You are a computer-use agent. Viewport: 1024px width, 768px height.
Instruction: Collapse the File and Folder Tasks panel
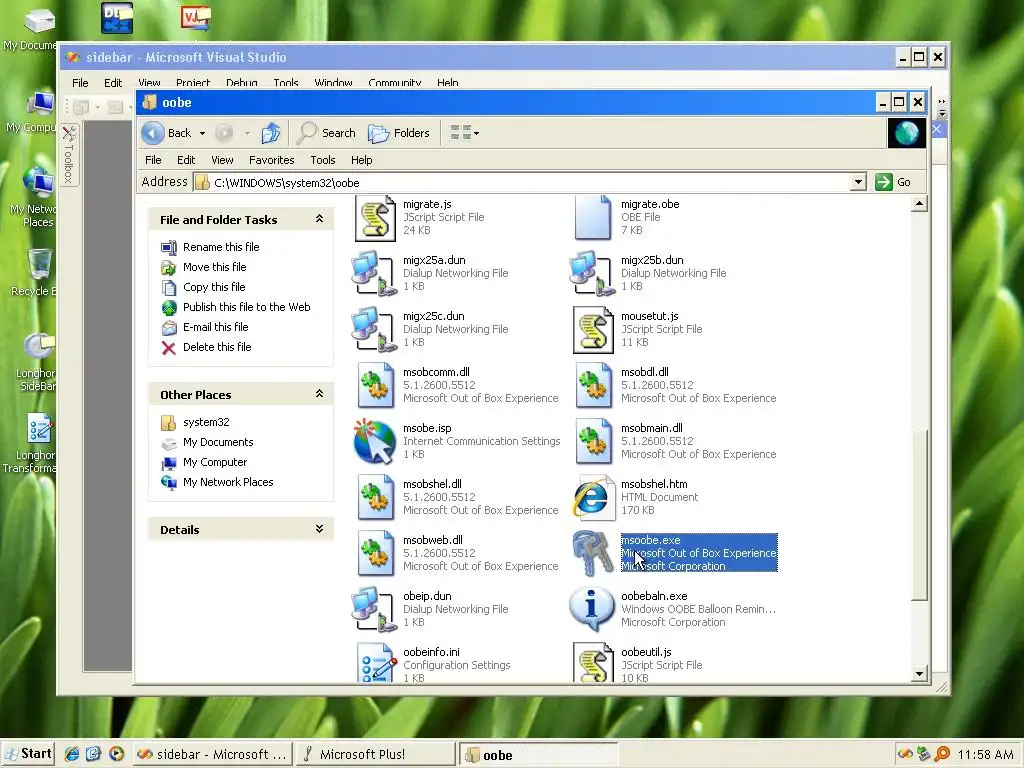tap(319, 219)
